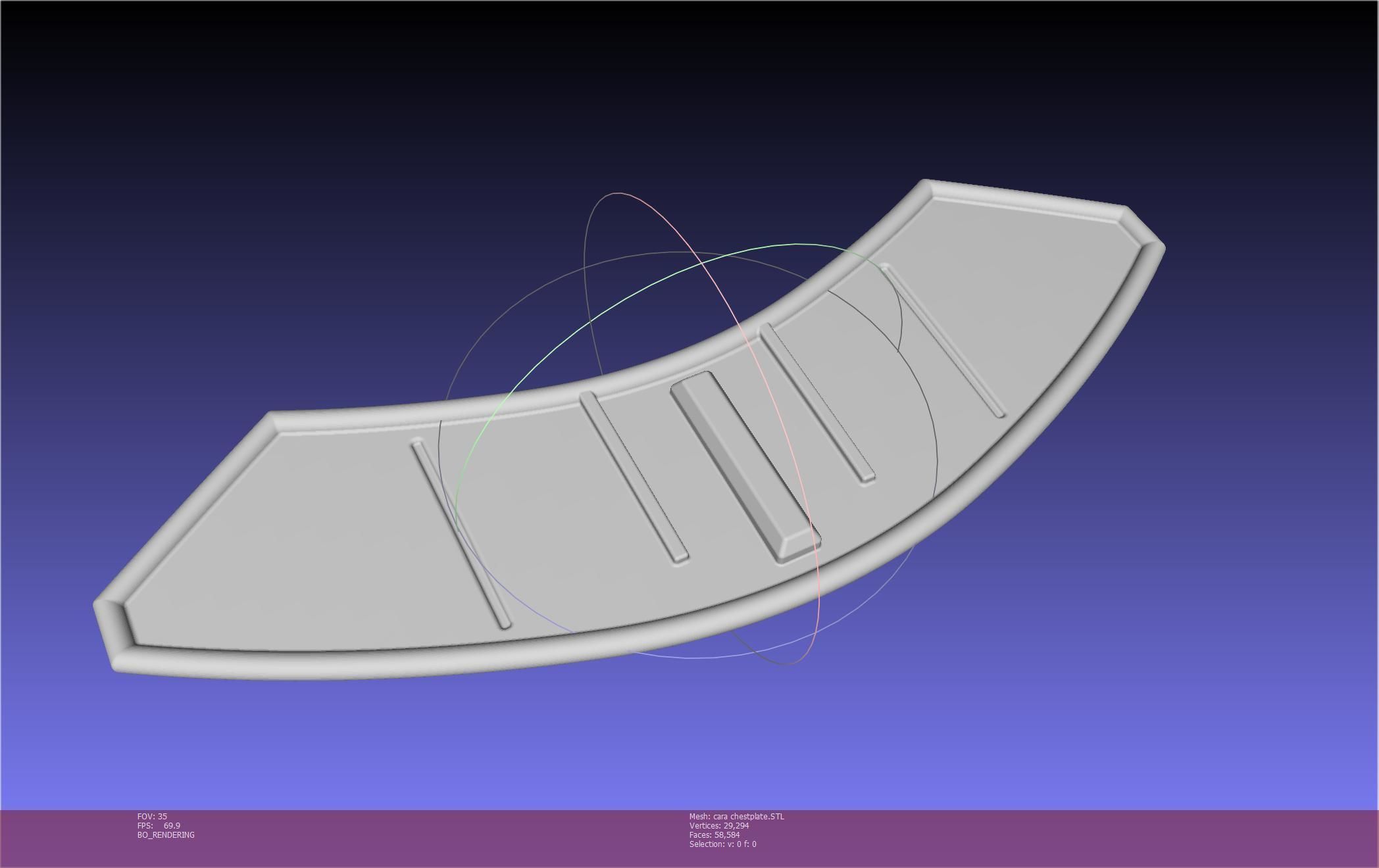Screen dimensions: 1379x868
Task: Click the FOV: 35 readout
Action: click(152, 816)
